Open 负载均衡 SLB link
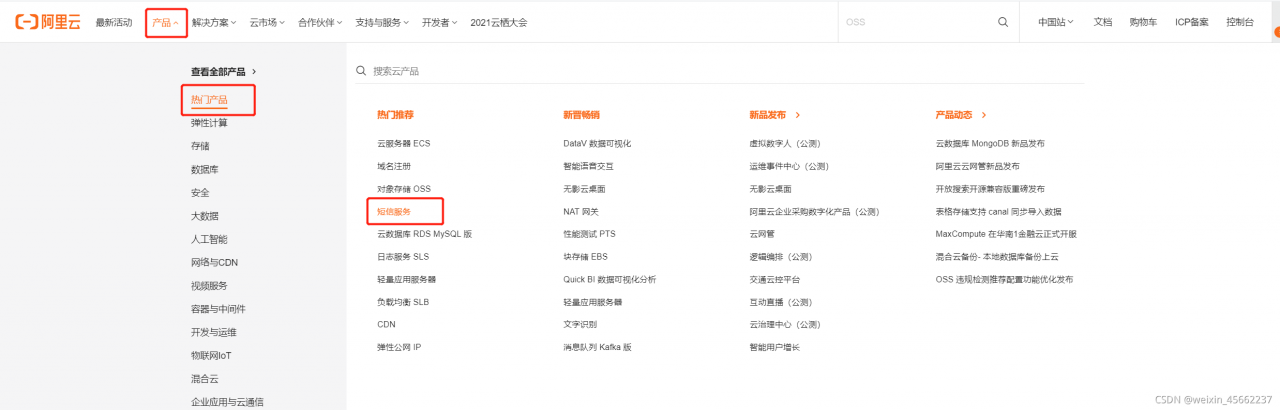 coord(403,302)
